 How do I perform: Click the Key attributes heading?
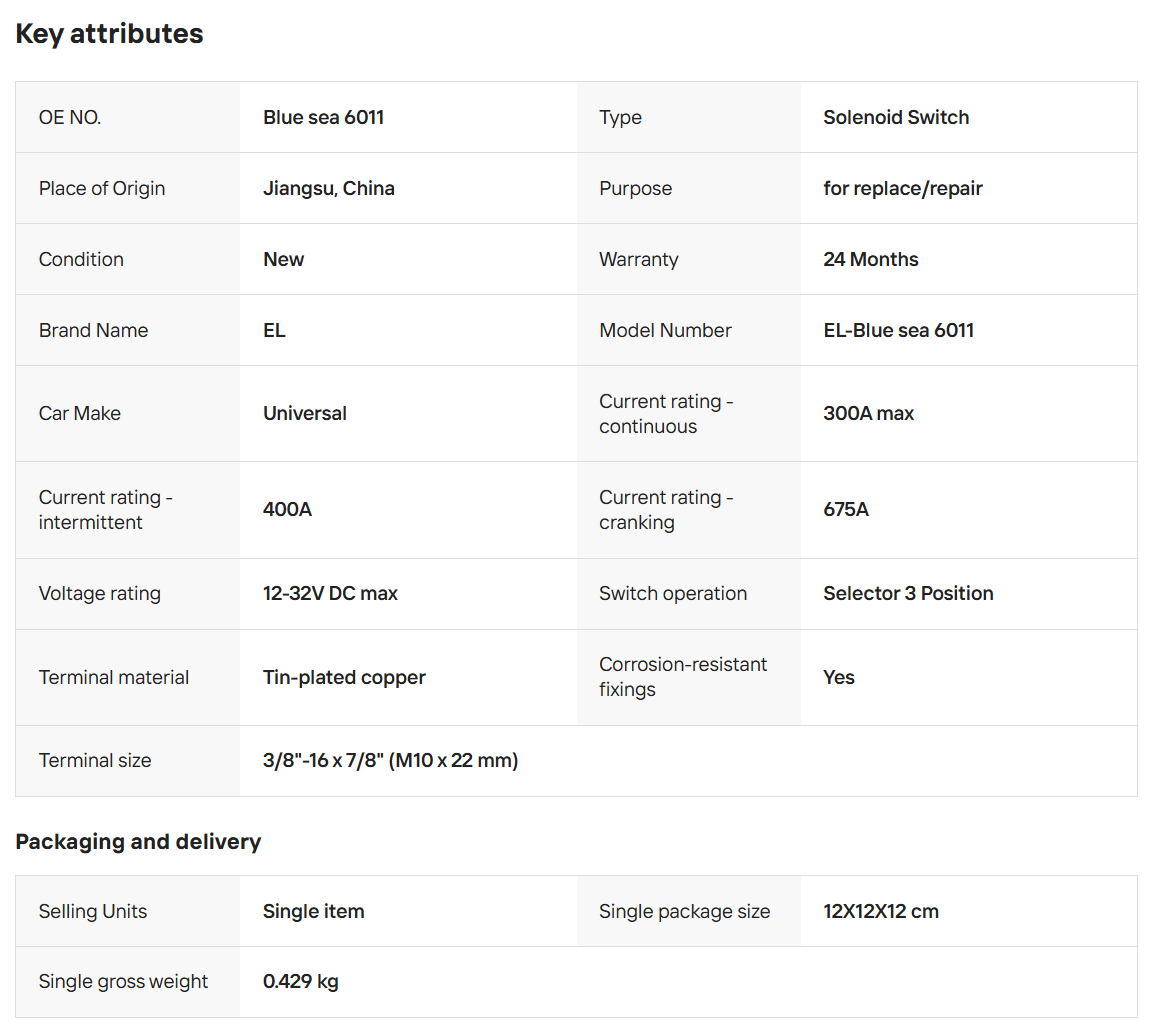coord(109,34)
